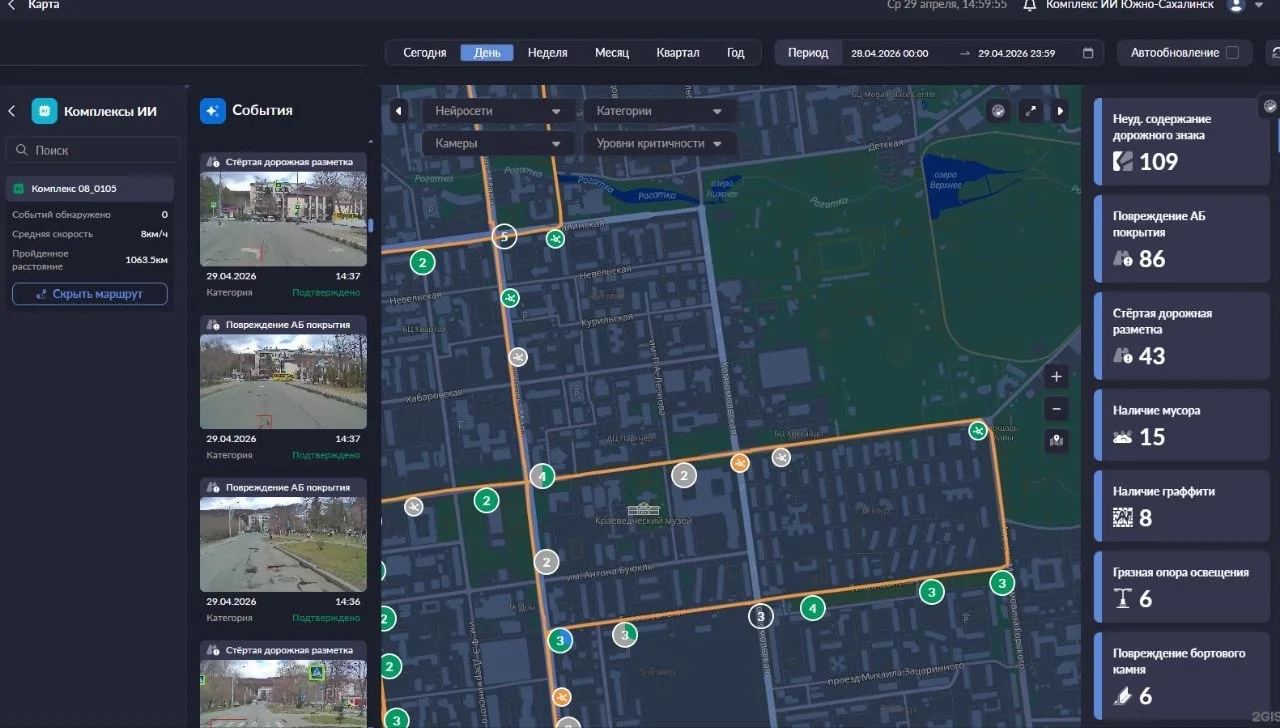This screenshot has height=728, width=1280.
Task: Zoom in the map with plus button
Action: [1057, 377]
